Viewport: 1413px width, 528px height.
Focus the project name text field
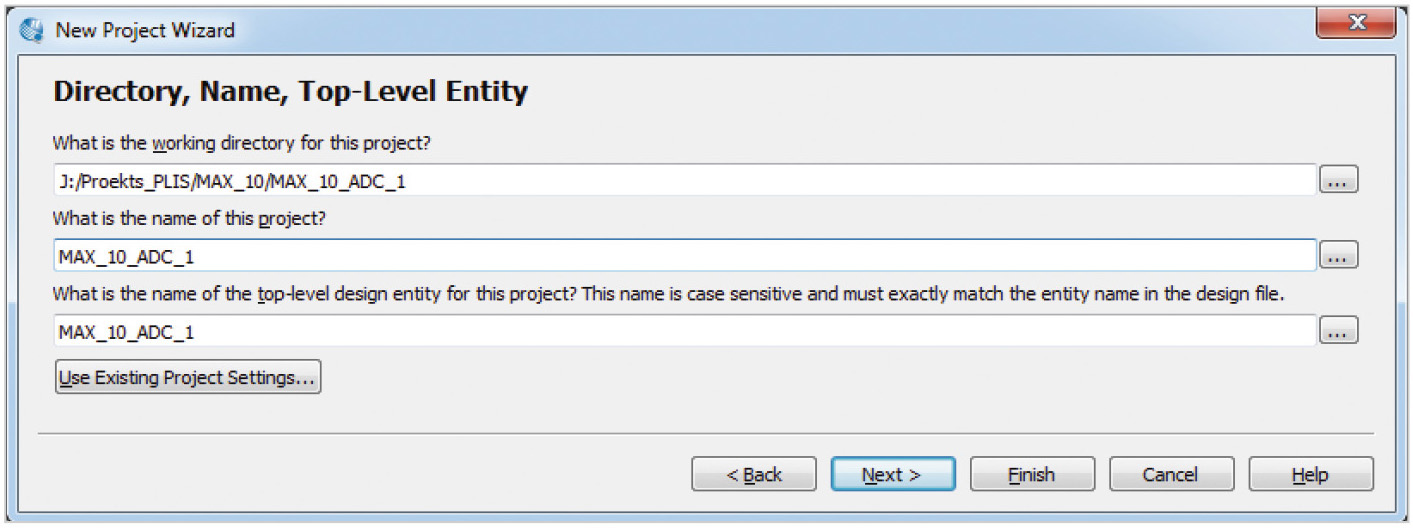click(x=684, y=256)
